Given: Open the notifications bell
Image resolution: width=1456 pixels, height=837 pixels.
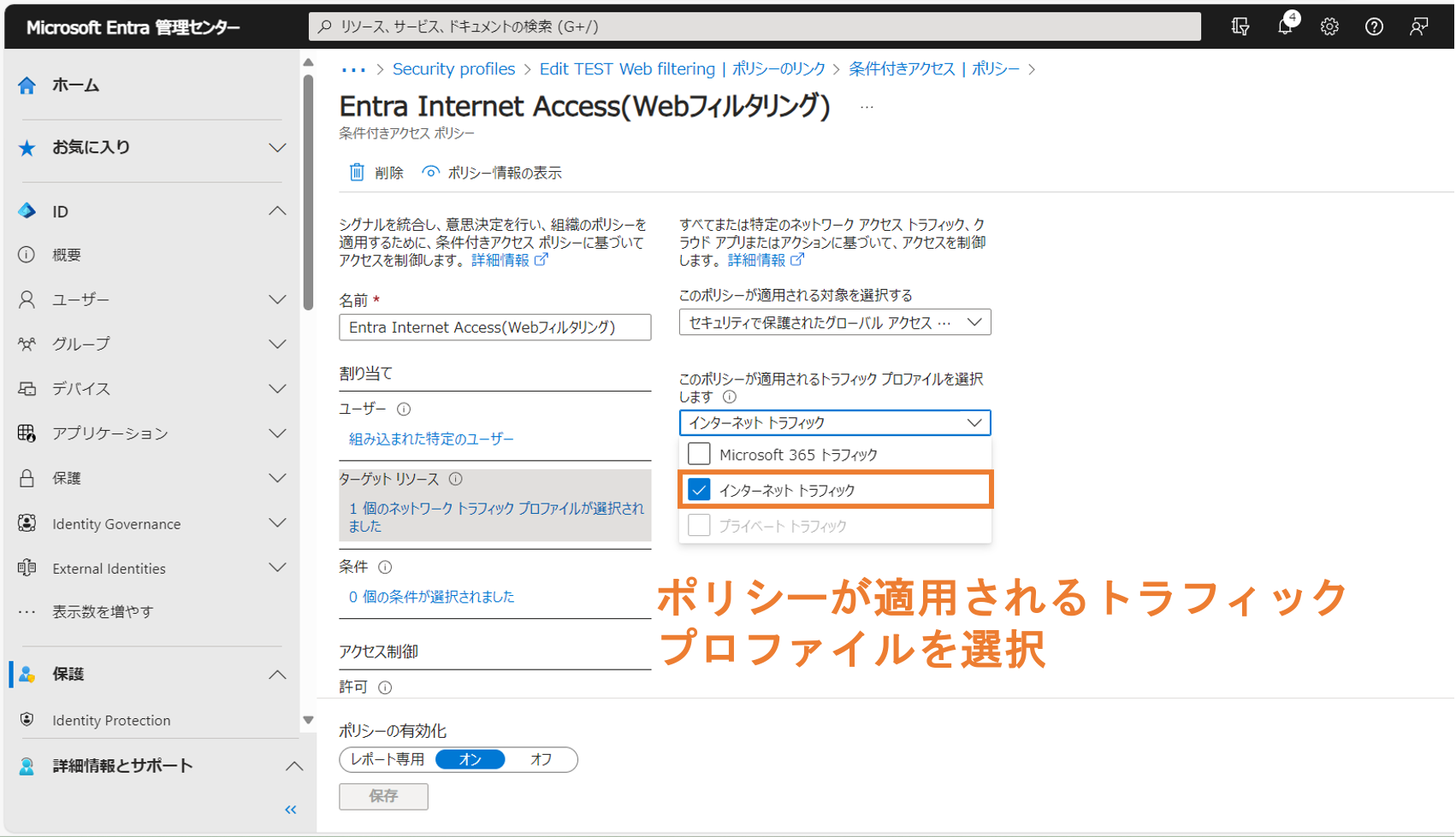Looking at the screenshot, I should click(x=1285, y=27).
